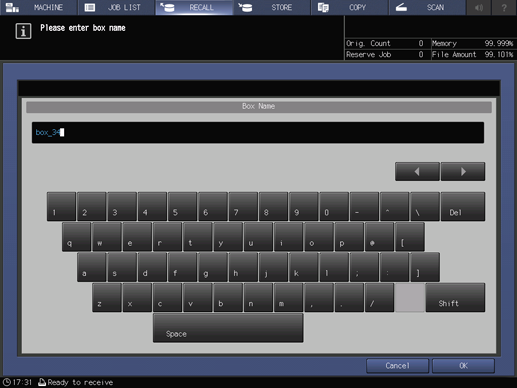
Task: Tap the letter q key
Action: 76,237
